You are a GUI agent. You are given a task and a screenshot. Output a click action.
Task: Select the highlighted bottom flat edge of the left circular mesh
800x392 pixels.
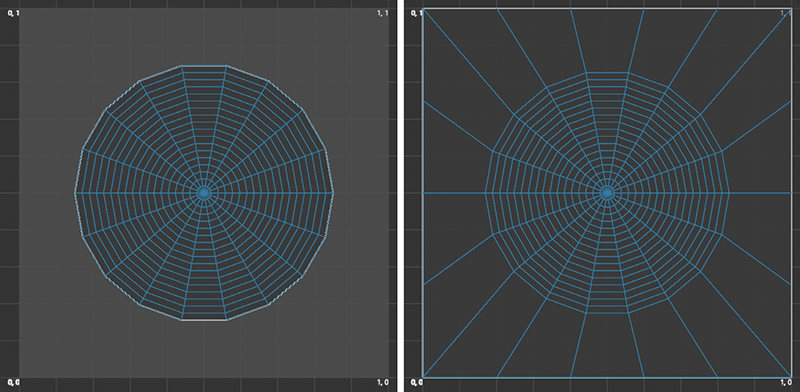tap(204, 320)
